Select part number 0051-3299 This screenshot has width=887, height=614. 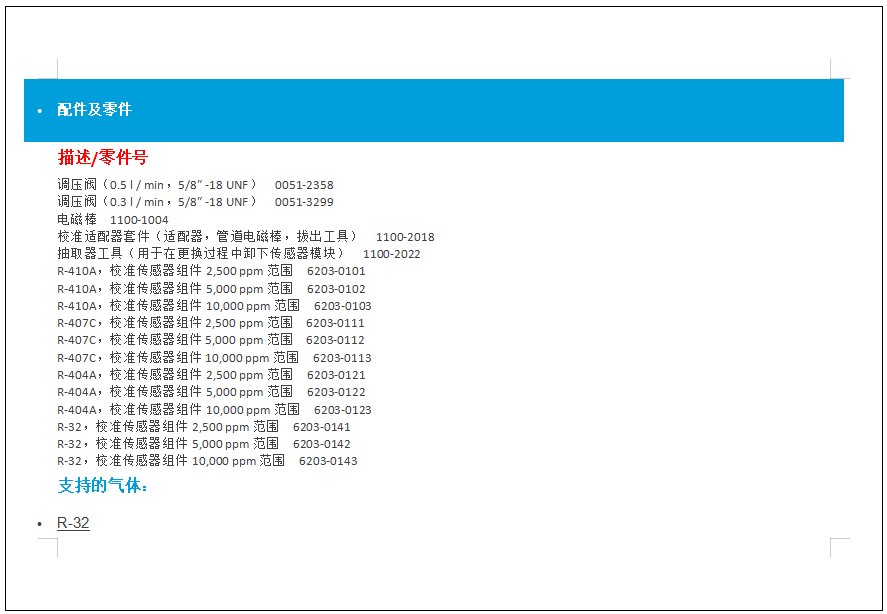click(x=304, y=202)
